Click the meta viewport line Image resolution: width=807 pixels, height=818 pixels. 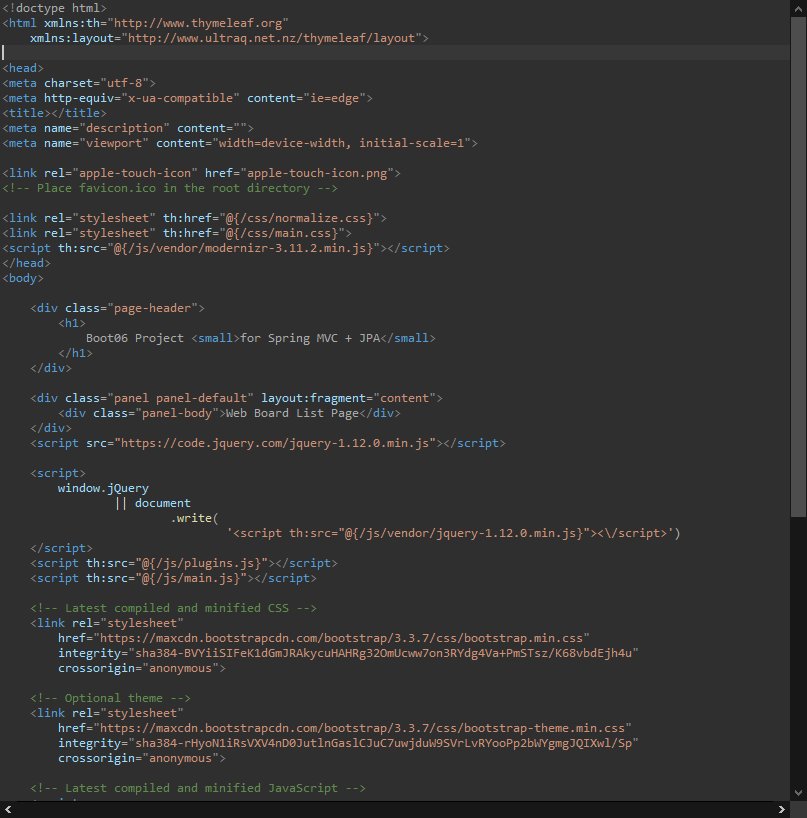(x=240, y=143)
